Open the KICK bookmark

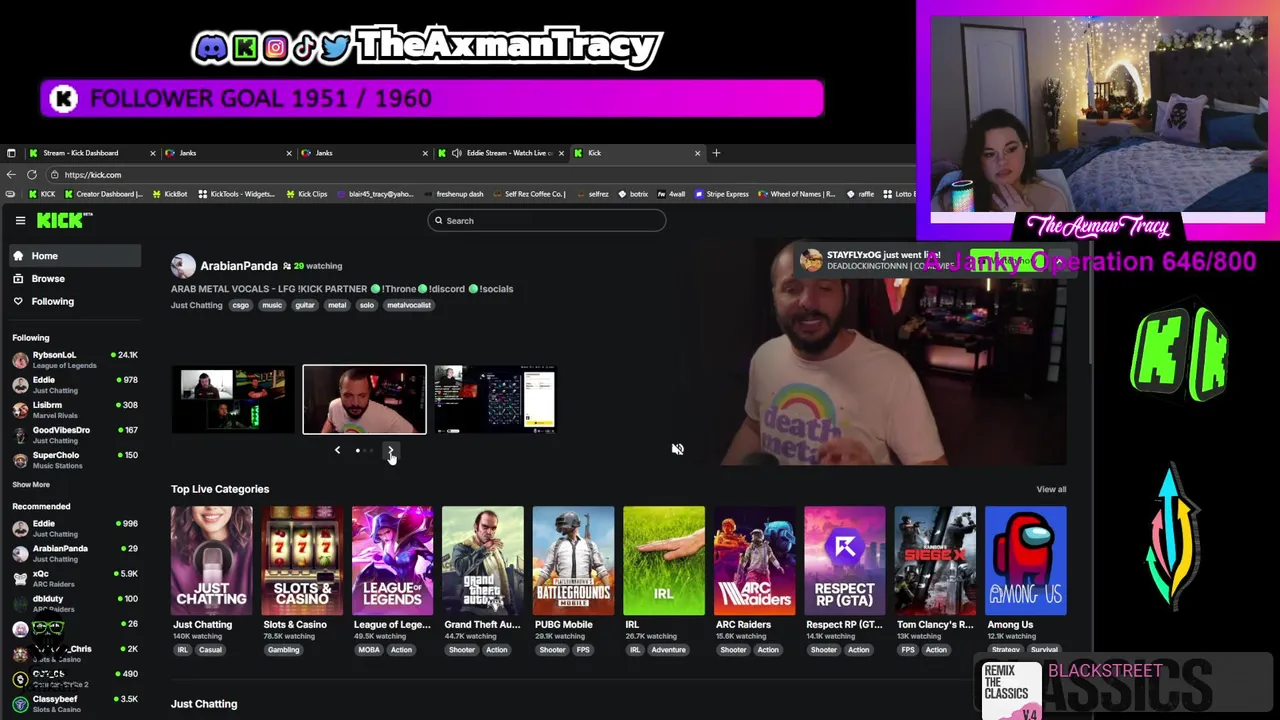click(42, 194)
